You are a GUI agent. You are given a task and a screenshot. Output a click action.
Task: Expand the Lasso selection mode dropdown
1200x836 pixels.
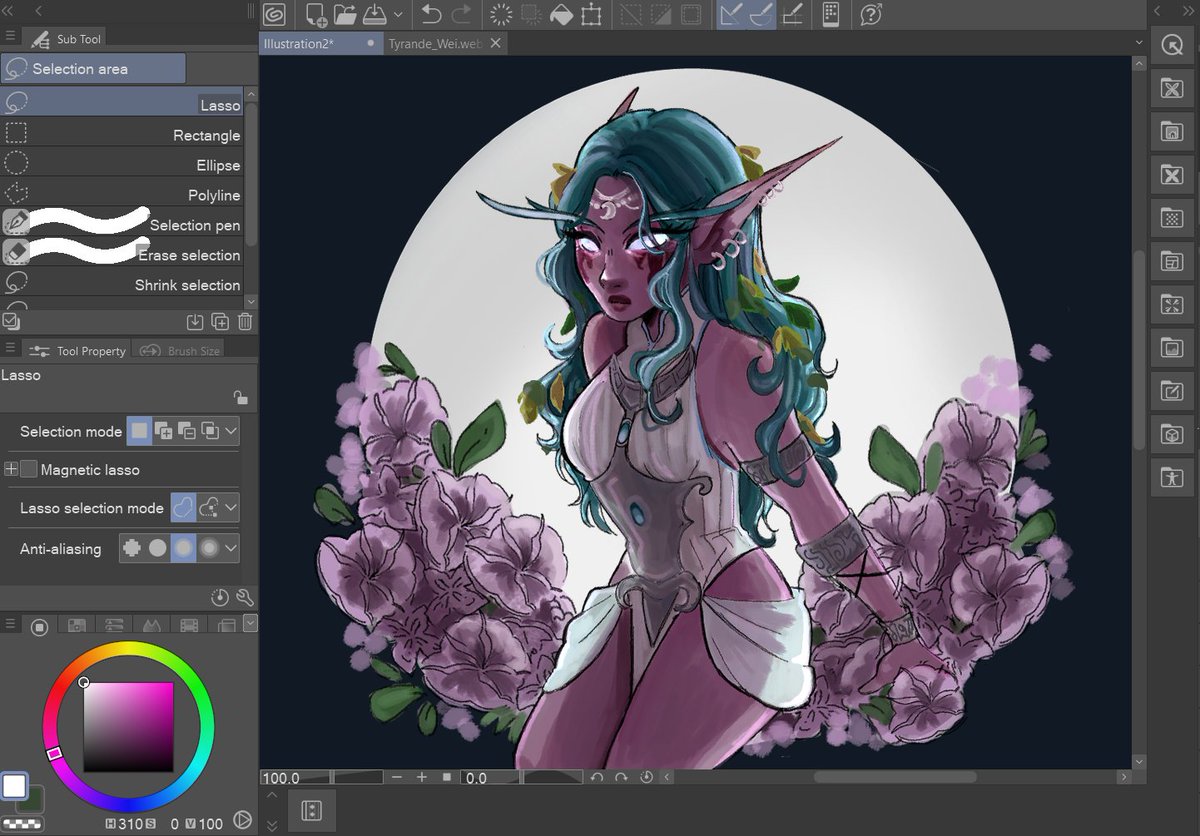[x=231, y=508]
